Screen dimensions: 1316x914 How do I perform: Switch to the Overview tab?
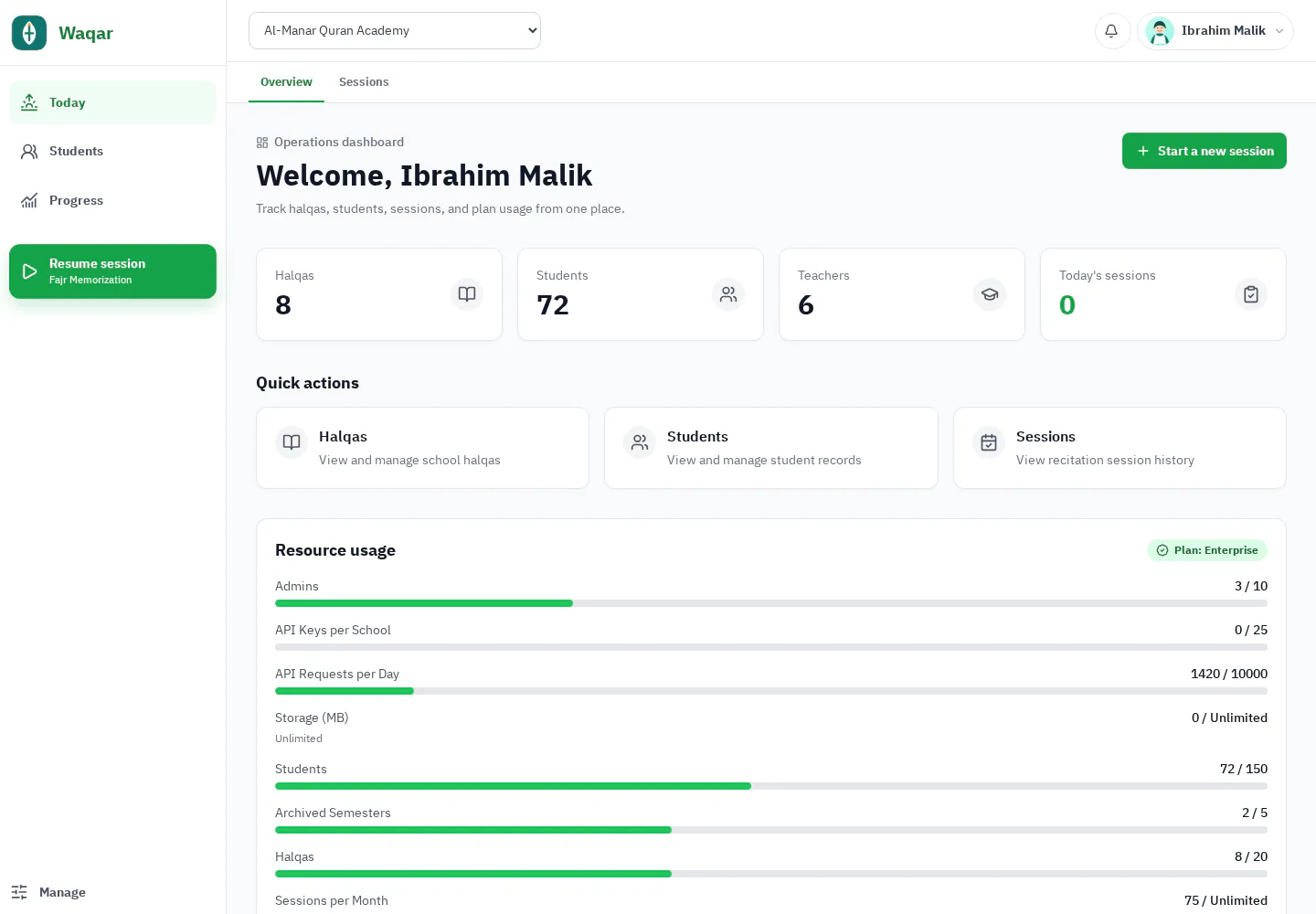pyautogui.click(x=286, y=82)
